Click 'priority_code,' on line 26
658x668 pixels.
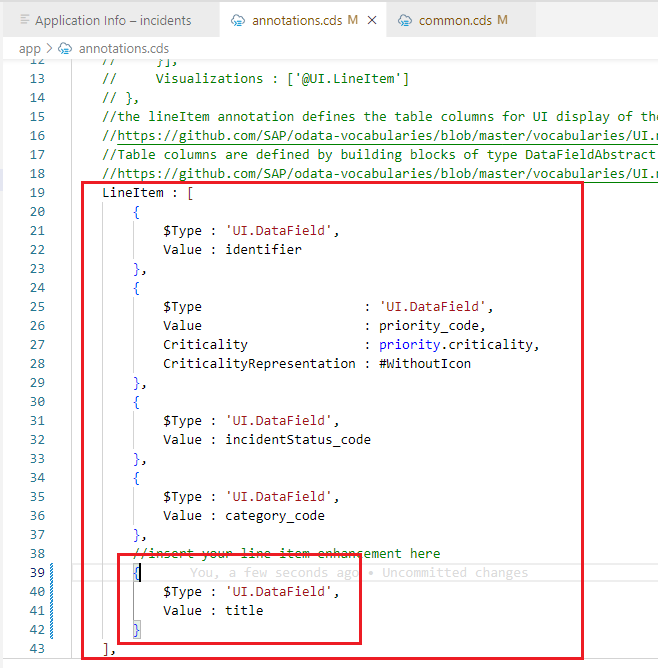point(432,326)
